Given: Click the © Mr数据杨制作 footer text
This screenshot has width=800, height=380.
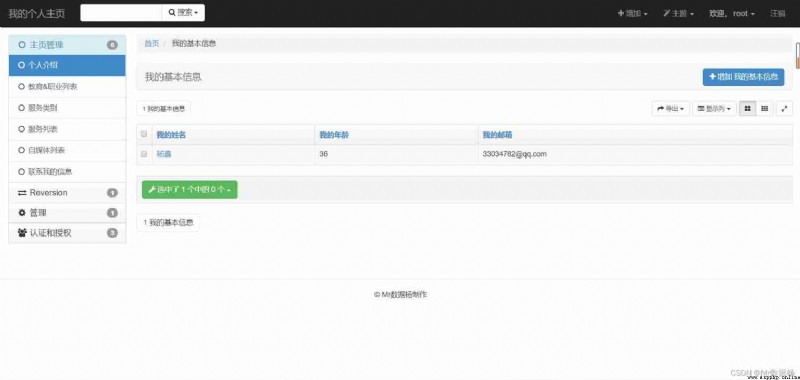Looking at the screenshot, I should tap(401, 295).
